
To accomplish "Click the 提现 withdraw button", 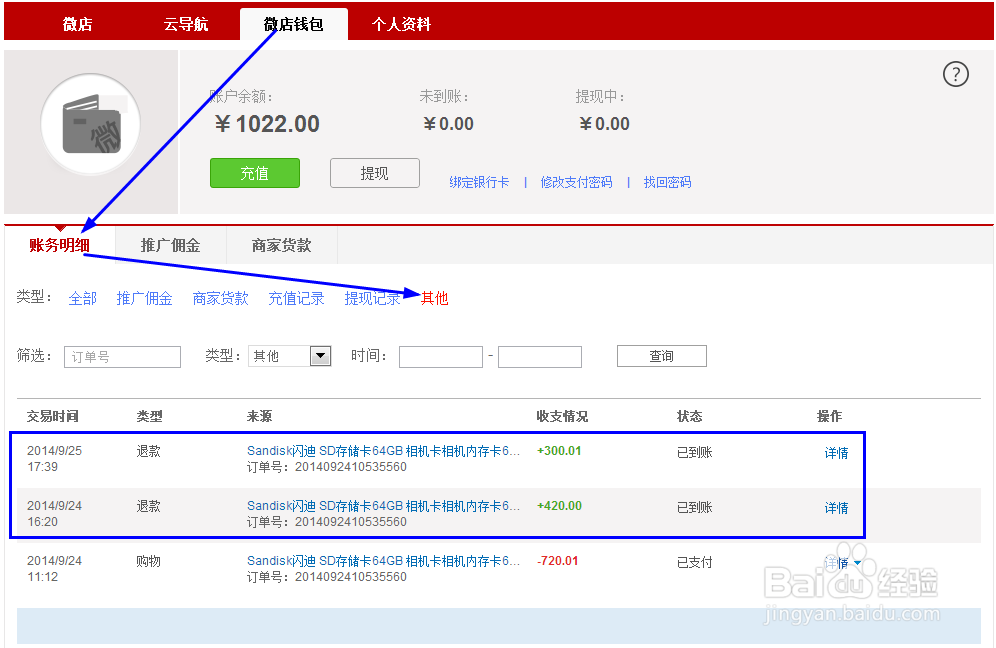I will (374, 172).
